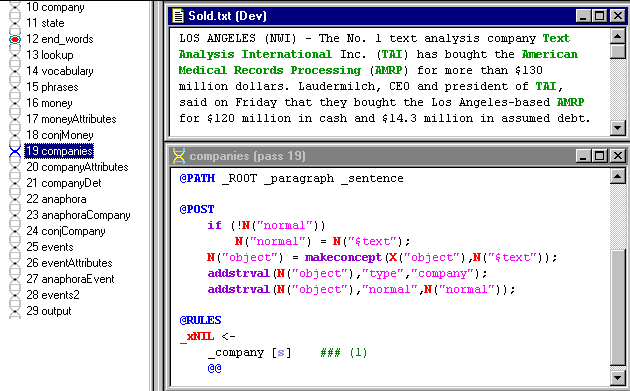The height and width of the screenshot is (391, 630).
Task: Select the 26 eventAttributes pass
Action: [70, 263]
